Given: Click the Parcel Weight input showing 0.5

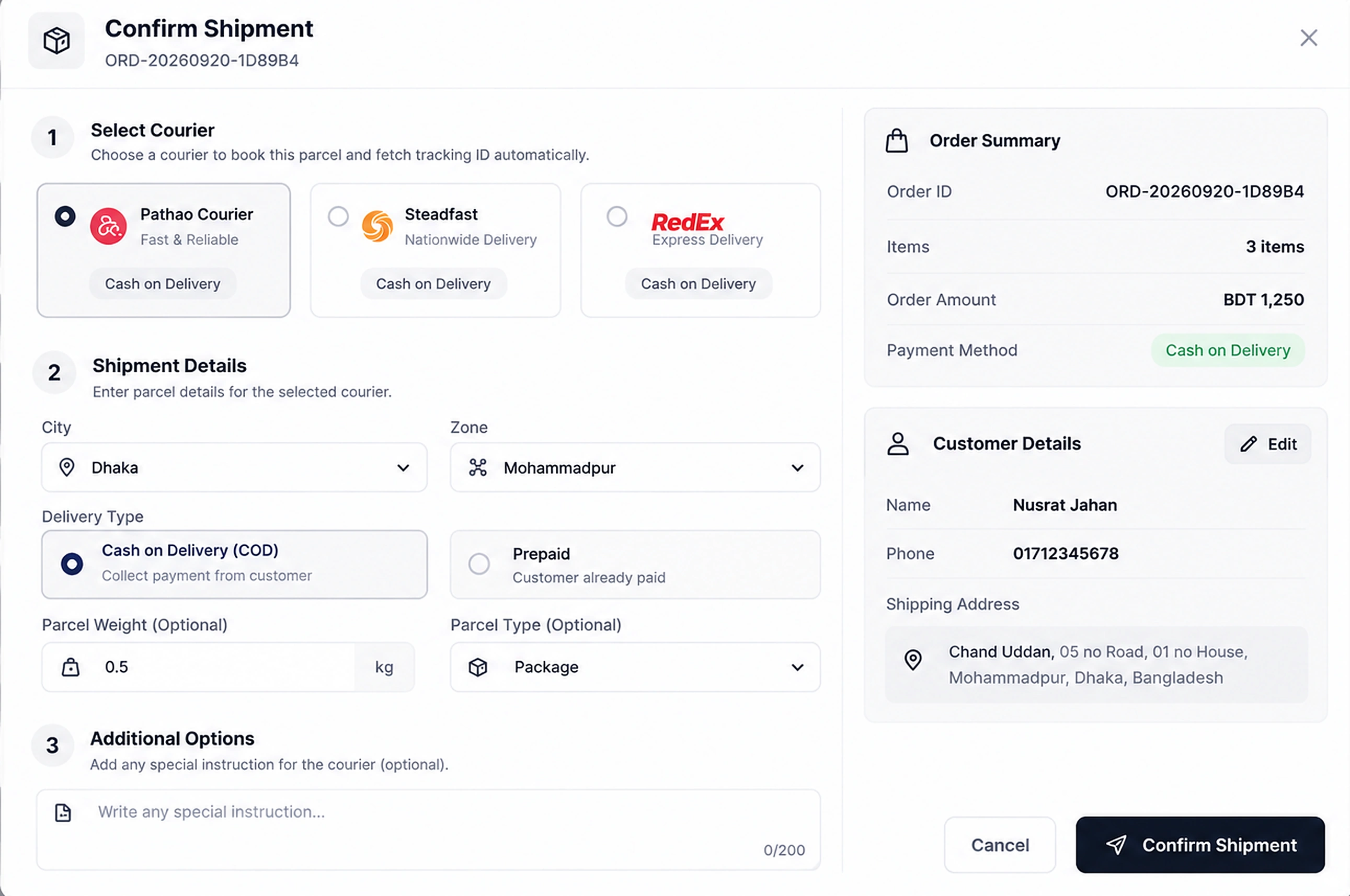Looking at the screenshot, I should coord(228,667).
